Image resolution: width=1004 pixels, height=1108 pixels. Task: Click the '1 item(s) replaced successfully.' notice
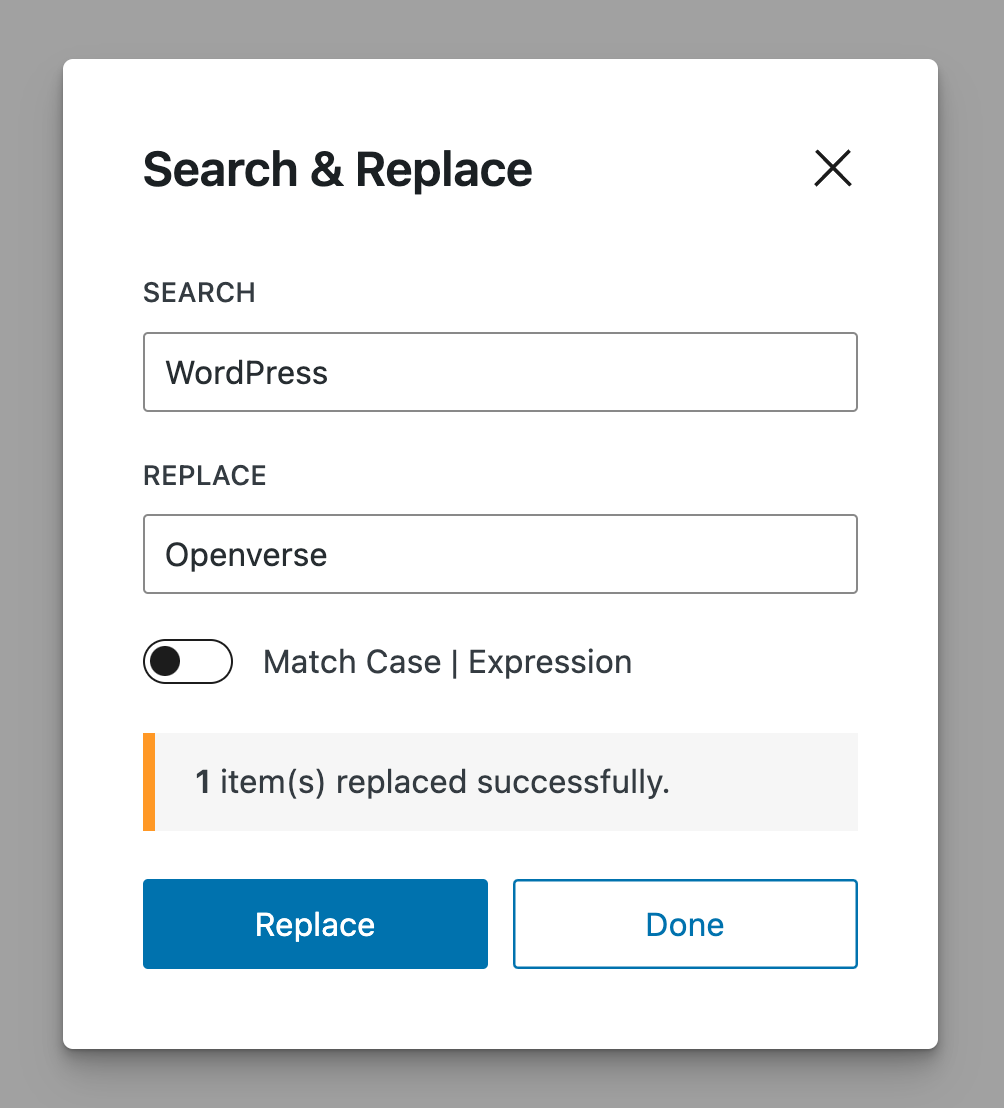coord(500,782)
